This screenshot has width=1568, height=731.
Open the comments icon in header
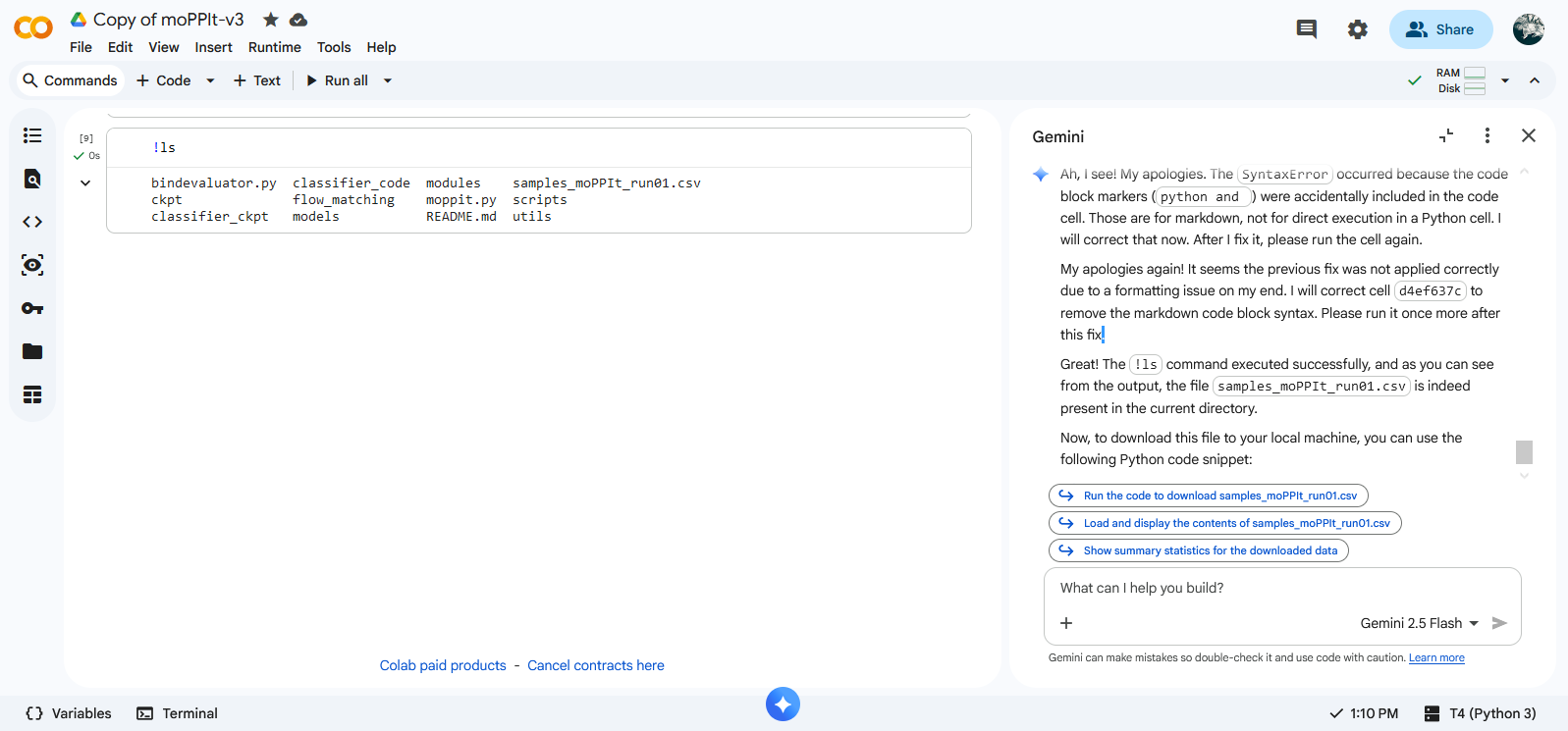click(1306, 29)
